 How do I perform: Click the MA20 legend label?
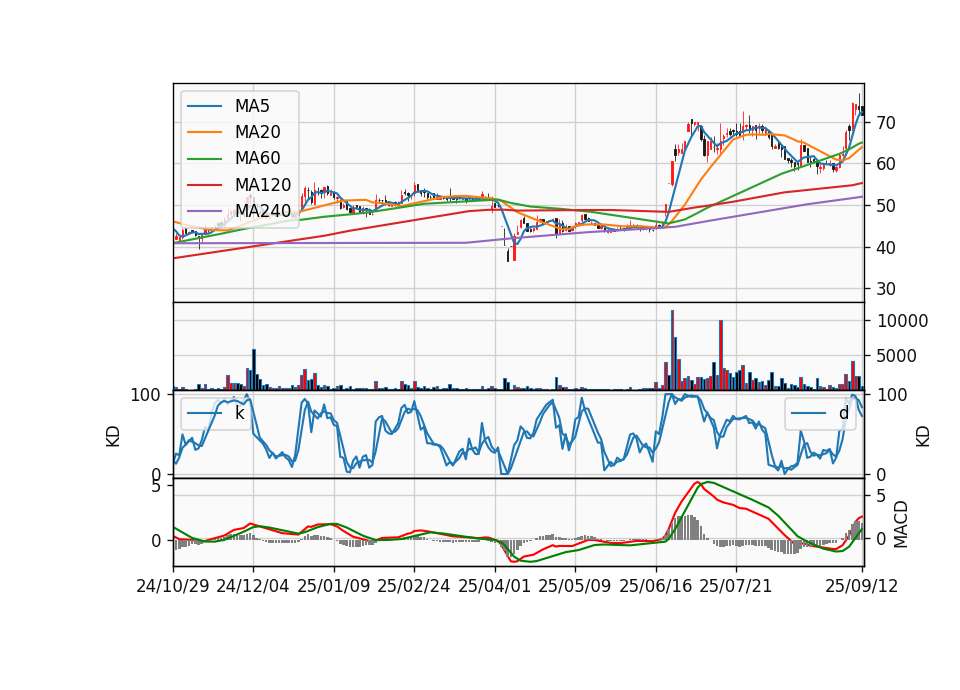(257, 132)
